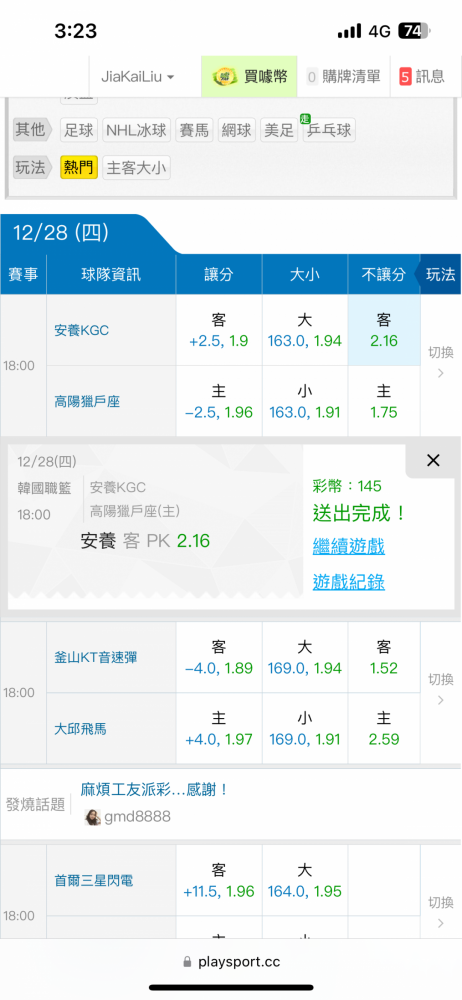Open the 玩法 column header toggle
The height and width of the screenshot is (1000, 462).
click(x=440, y=275)
